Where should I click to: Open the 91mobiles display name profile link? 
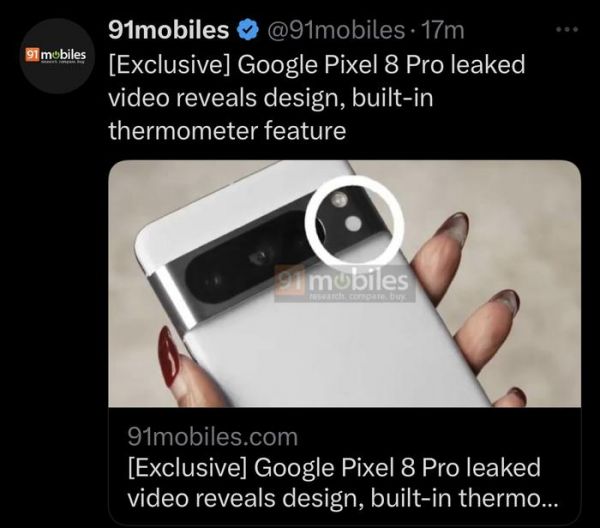click(168, 30)
